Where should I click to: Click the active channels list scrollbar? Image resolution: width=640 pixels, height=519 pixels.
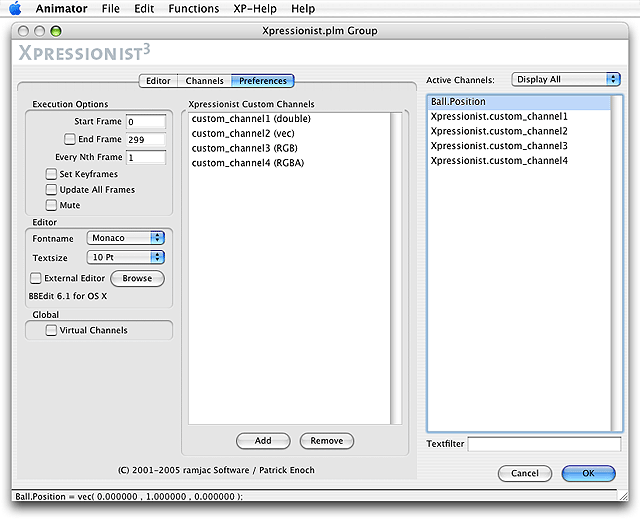616,263
